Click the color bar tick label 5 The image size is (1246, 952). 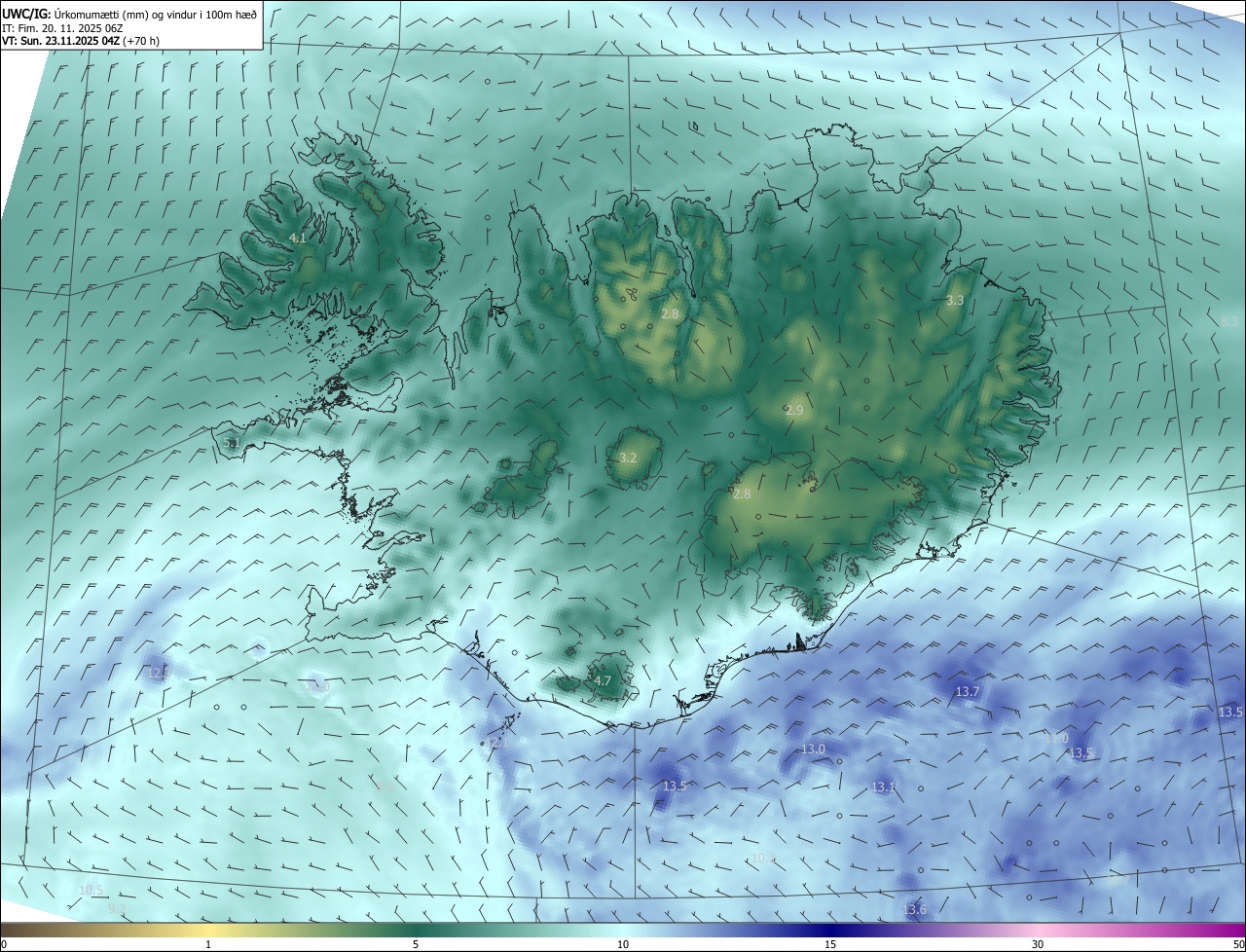coord(416,945)
